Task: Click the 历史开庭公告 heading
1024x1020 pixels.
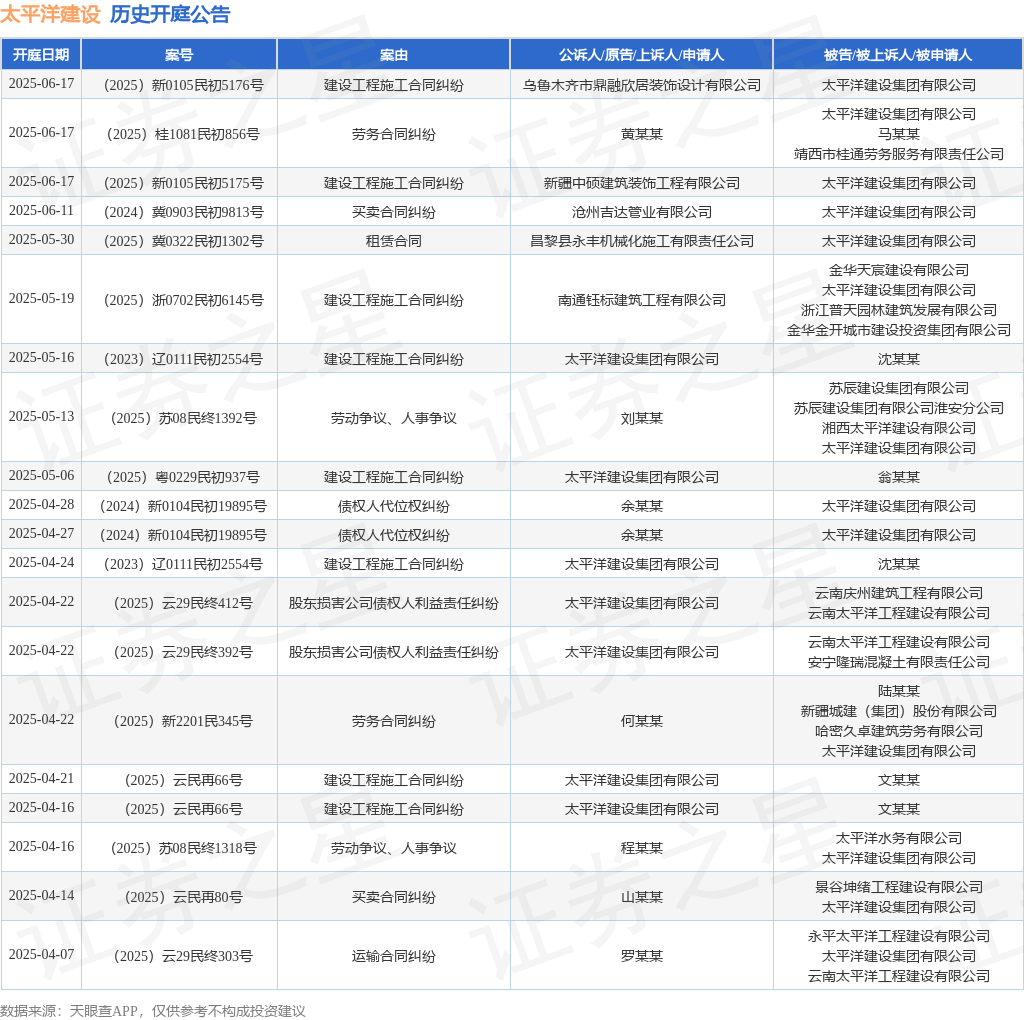Action: click(170, 14)
